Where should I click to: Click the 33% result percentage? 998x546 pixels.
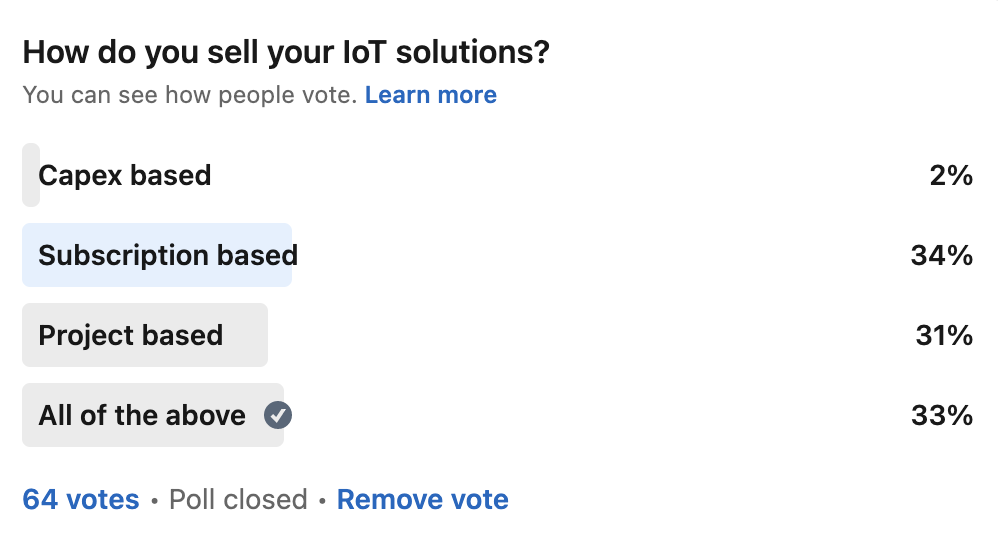click(941, 415)
